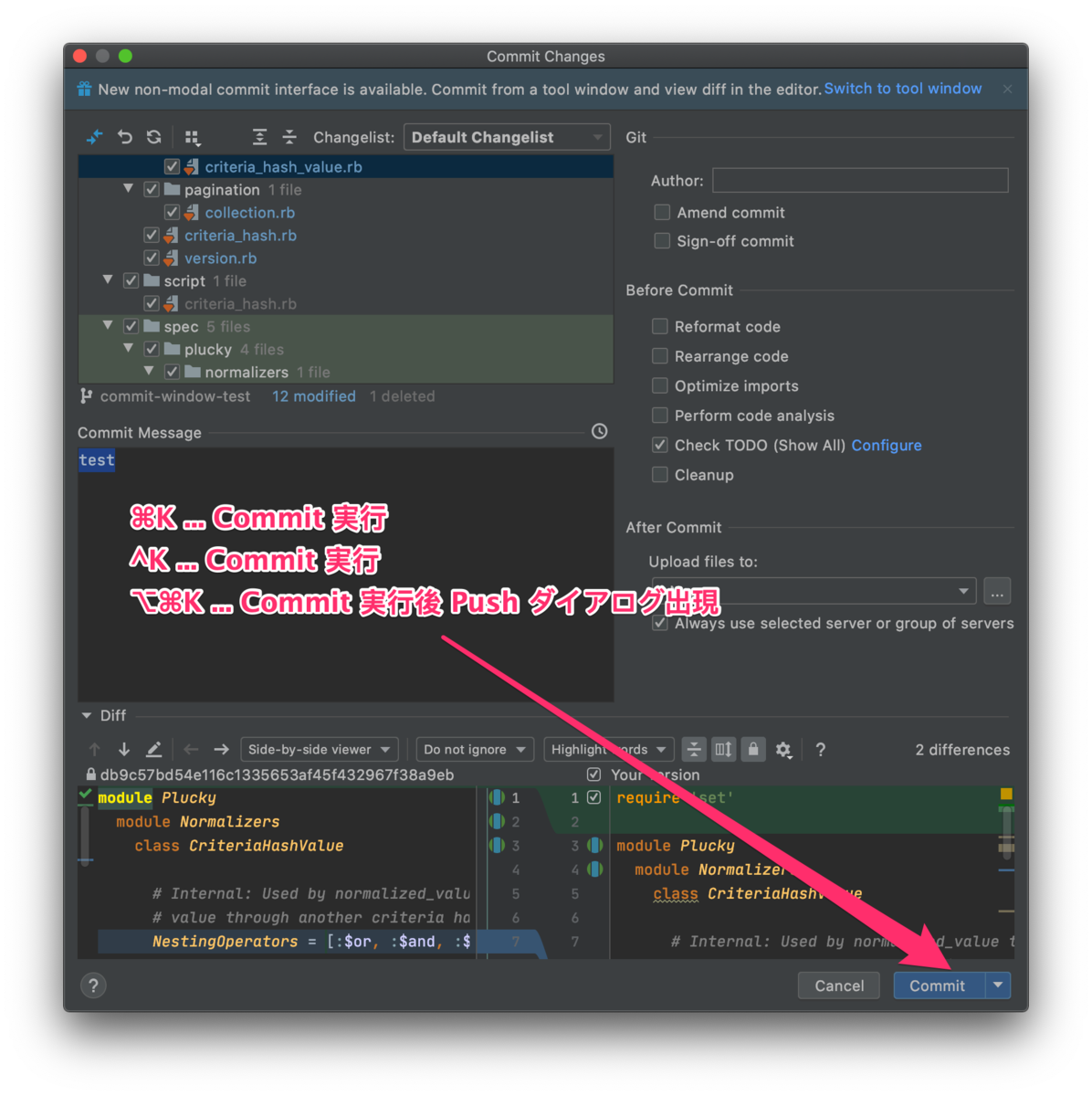Click in the commit message text area
Viewport: 1092px width, 1096px height.
pyautogui.click(x=345, y=575)
